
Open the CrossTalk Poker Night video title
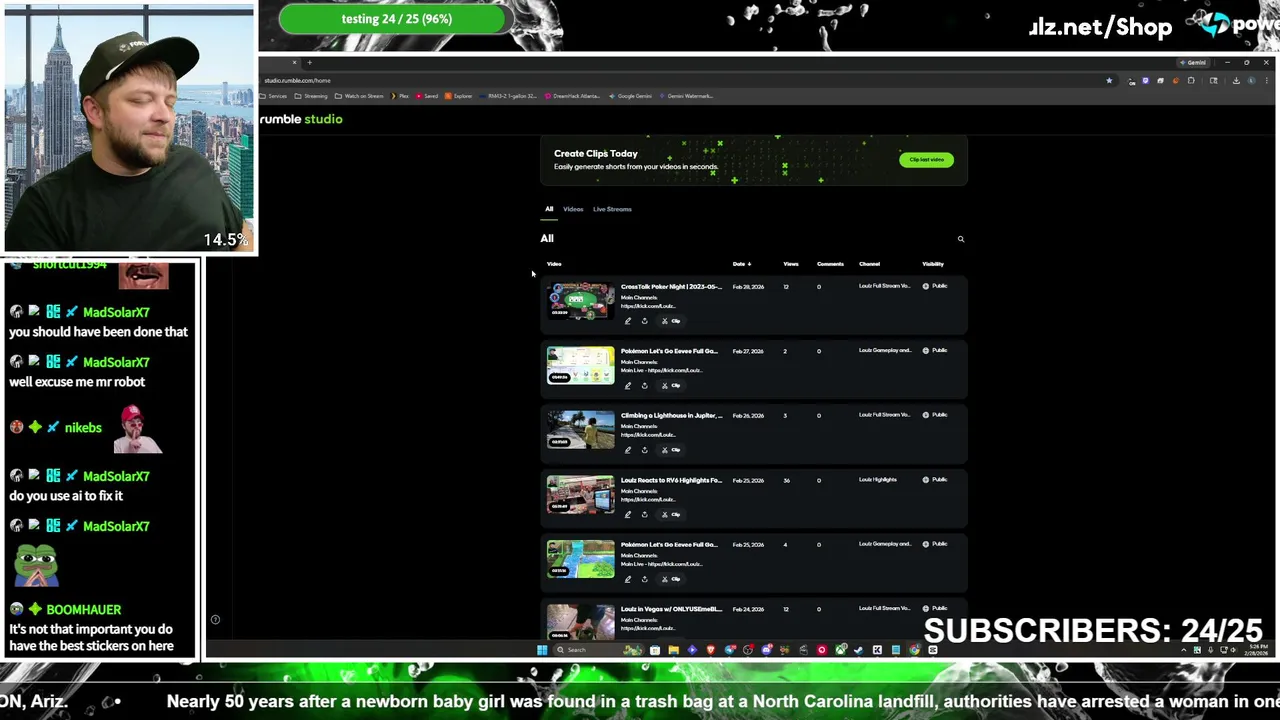click(x=671, y=287)
